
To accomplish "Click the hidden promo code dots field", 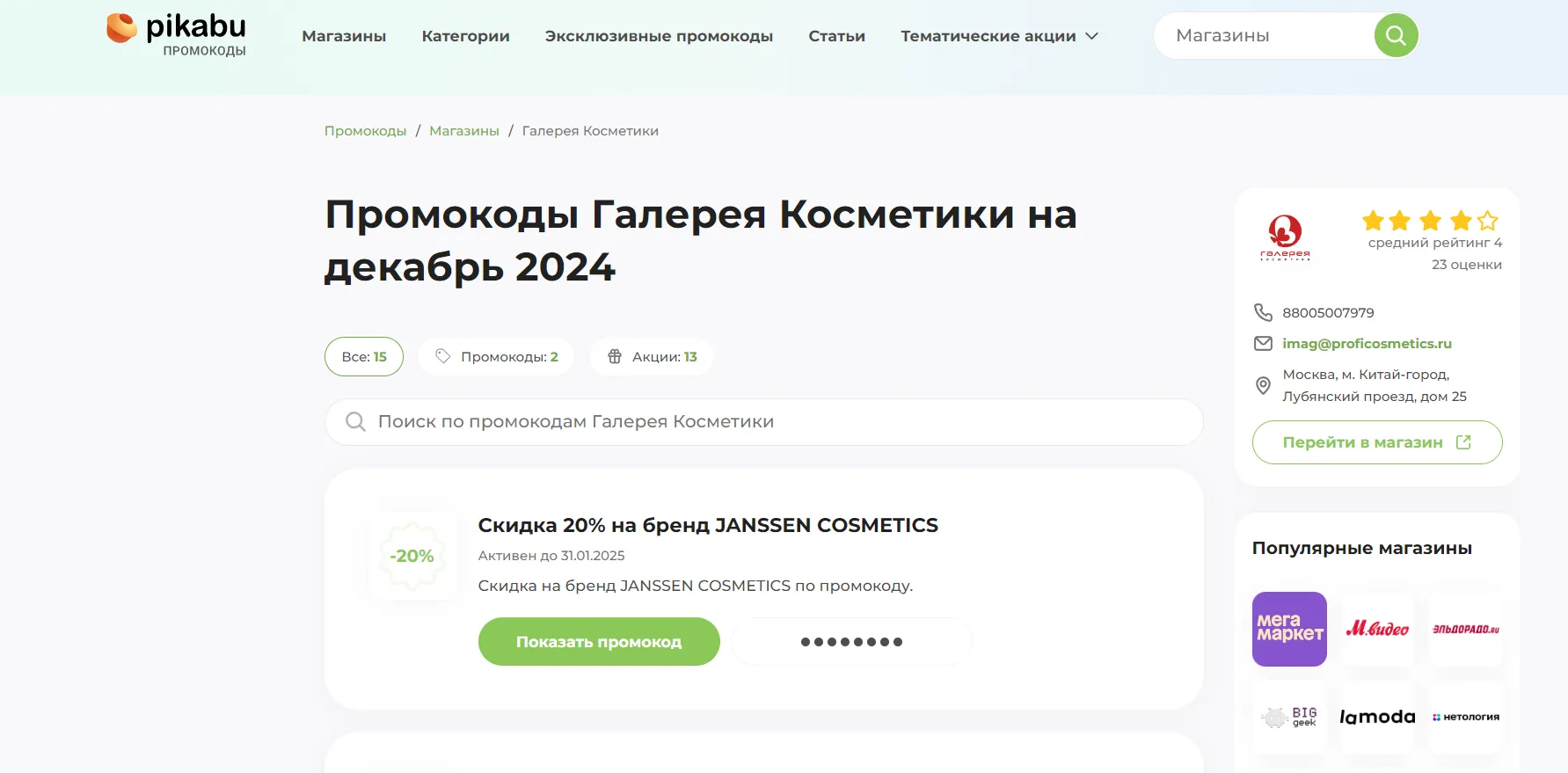I will [x=851, y=642].
